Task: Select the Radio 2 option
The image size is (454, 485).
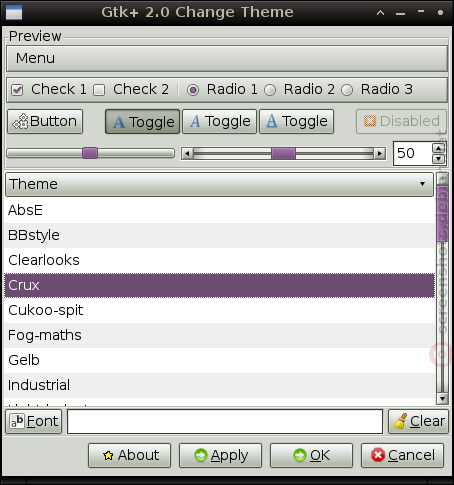Action: coord(270,90)
